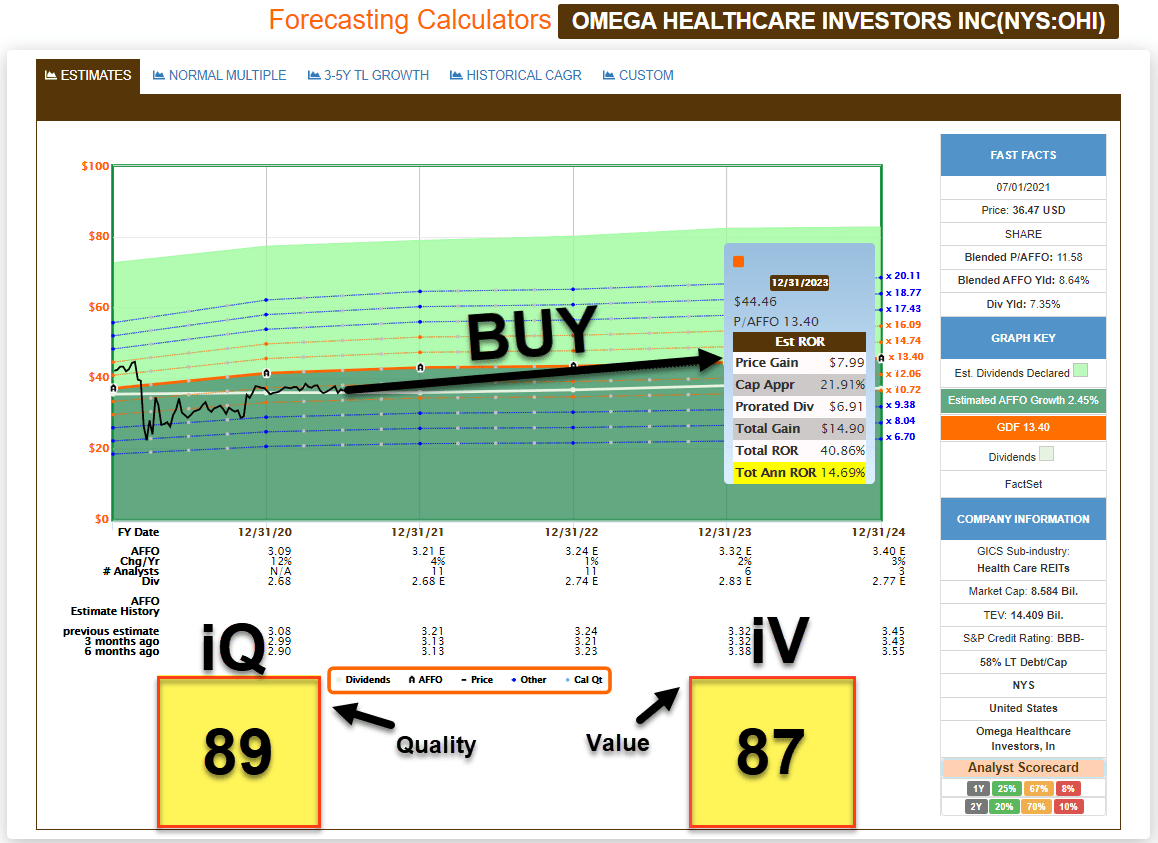Viewport: 1158px width, 843px height.
Task: Click the GRAPH KEY header
Action: pyautogui.click(x=1023, y=338)
